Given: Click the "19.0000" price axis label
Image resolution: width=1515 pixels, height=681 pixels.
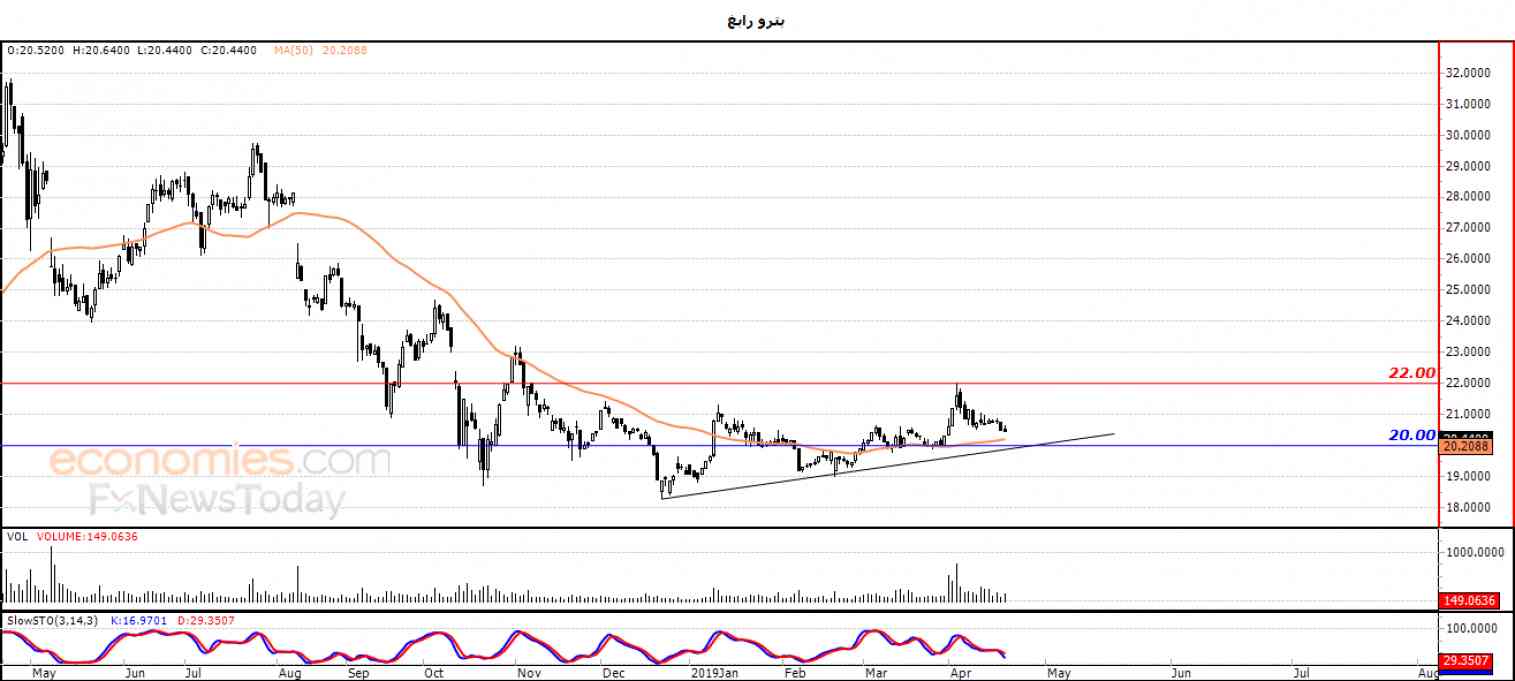Looking at the screenshot, I should pyautogui.click(x=1468, y=477).
